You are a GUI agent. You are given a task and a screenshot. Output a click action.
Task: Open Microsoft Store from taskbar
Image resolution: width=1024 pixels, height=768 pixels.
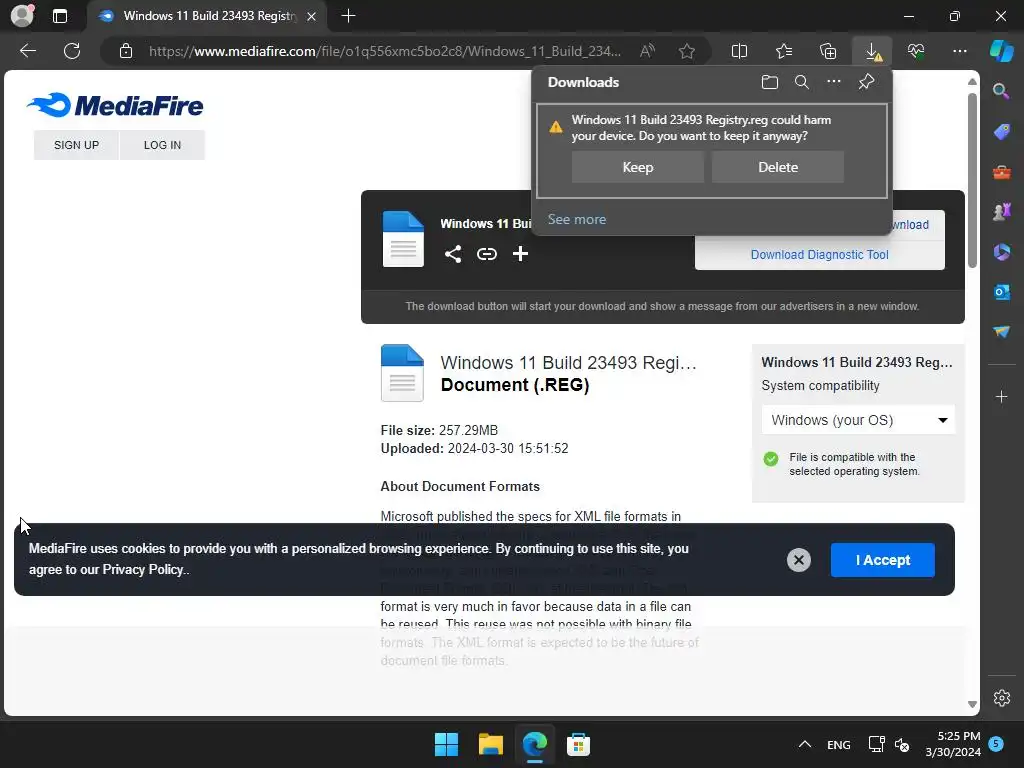tap(578, 744)
